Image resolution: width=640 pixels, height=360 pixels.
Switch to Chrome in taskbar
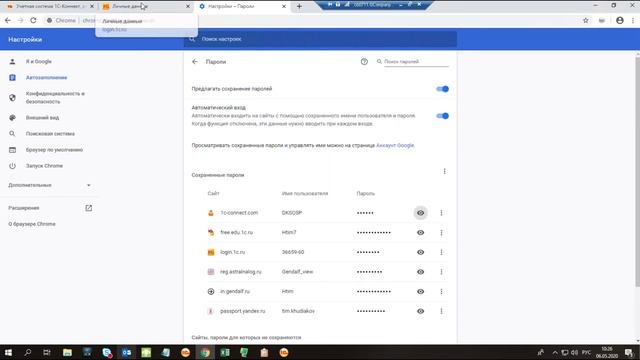pos(205,353)
